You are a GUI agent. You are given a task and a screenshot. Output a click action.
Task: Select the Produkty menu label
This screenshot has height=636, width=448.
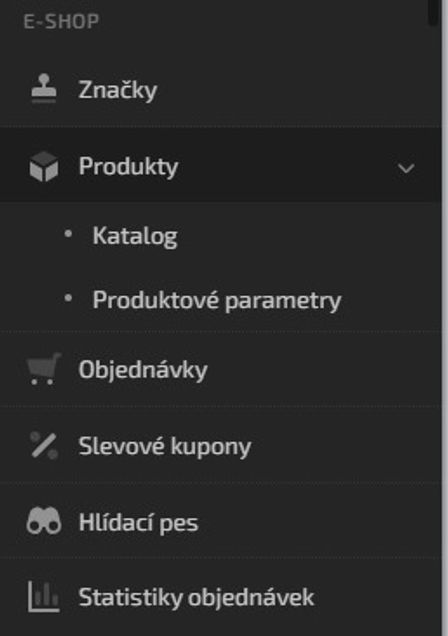pyautogui.click(x=129, y=166)
